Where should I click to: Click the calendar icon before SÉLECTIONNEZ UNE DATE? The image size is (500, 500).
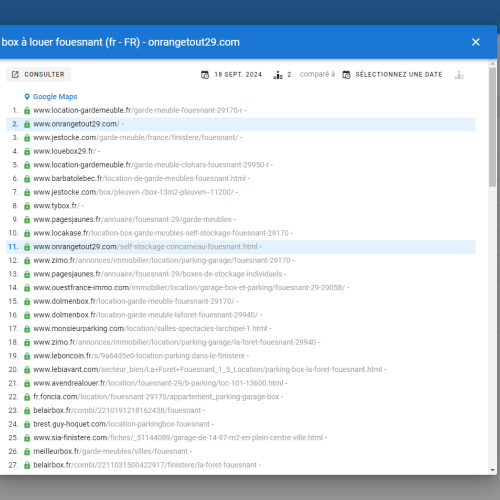pyautogui.click(x=346, y=74)
